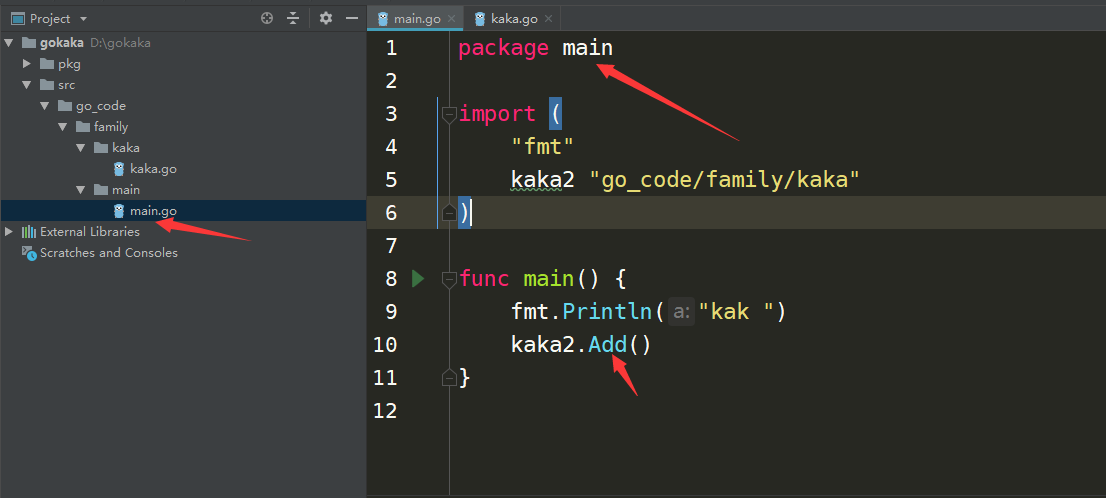Select Scratches and Consoles item
This screenshot has height=498, width=1106.
click(x=109, y=253)
